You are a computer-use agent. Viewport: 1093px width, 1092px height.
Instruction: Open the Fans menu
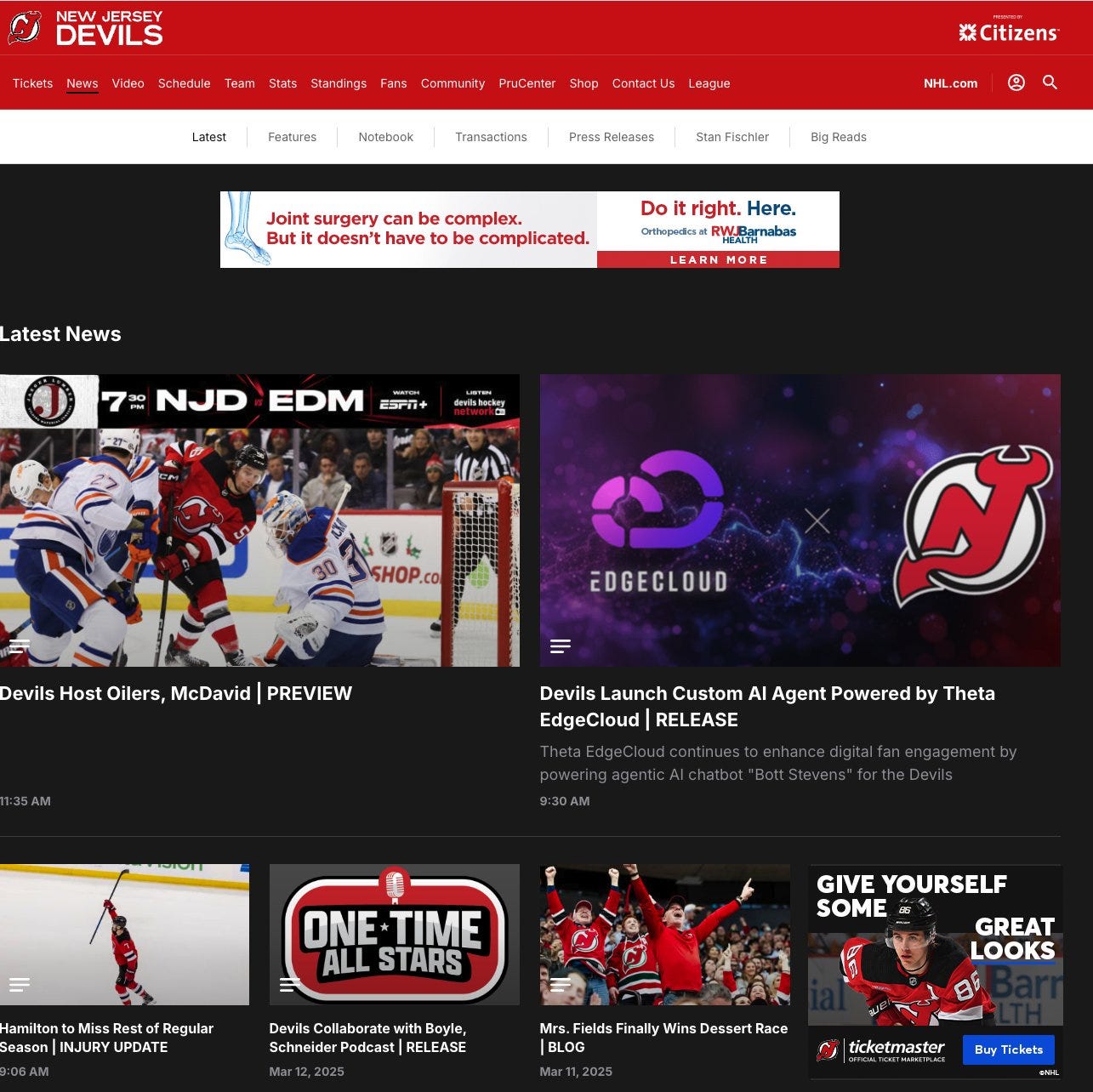(394, 83)
